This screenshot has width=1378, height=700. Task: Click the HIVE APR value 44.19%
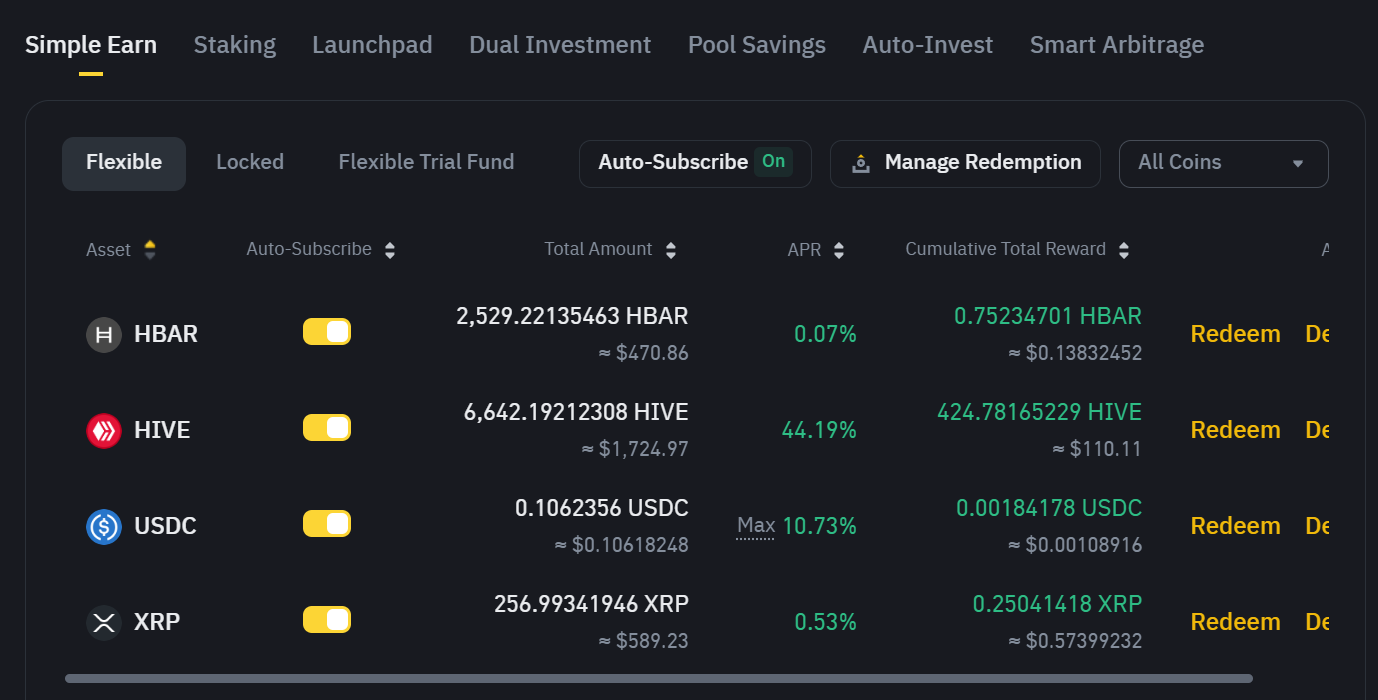819,431
